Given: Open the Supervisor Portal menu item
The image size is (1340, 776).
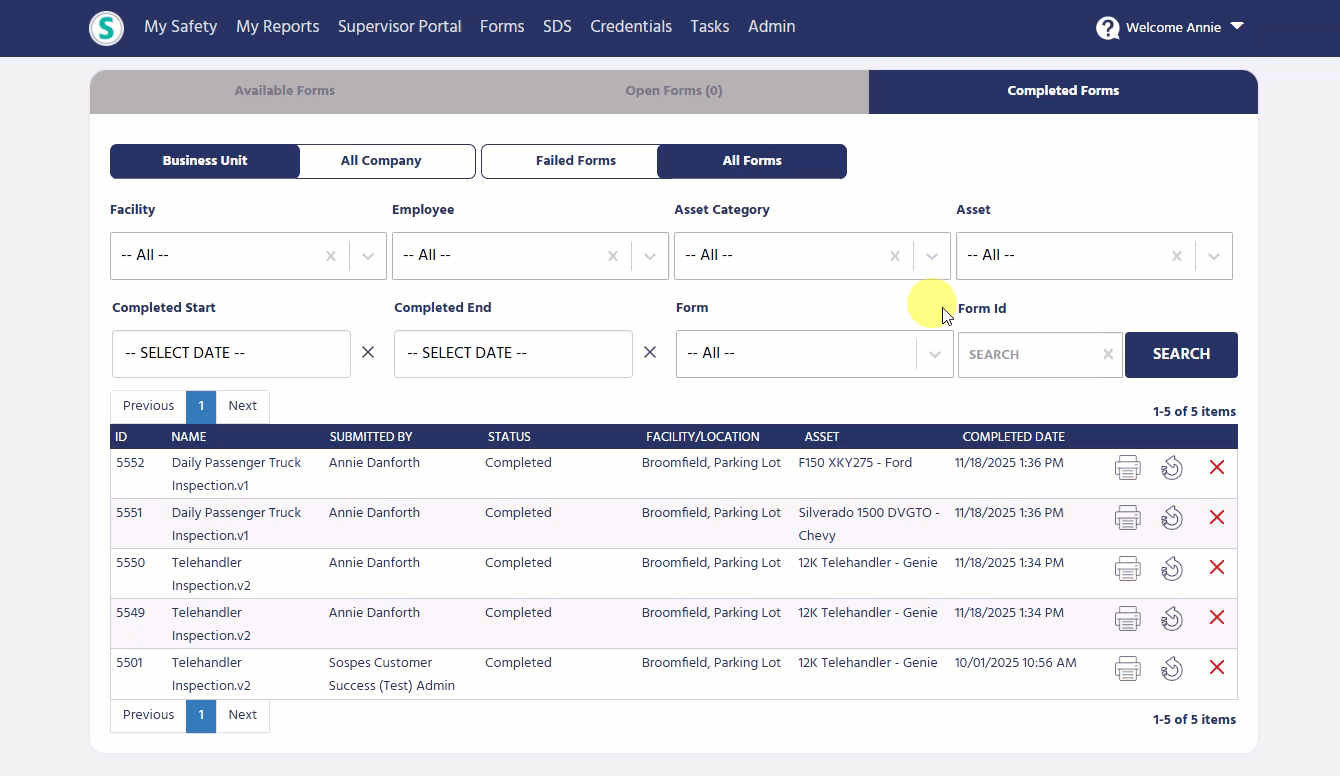Looking at the screenshot, I should pos(399,27).
